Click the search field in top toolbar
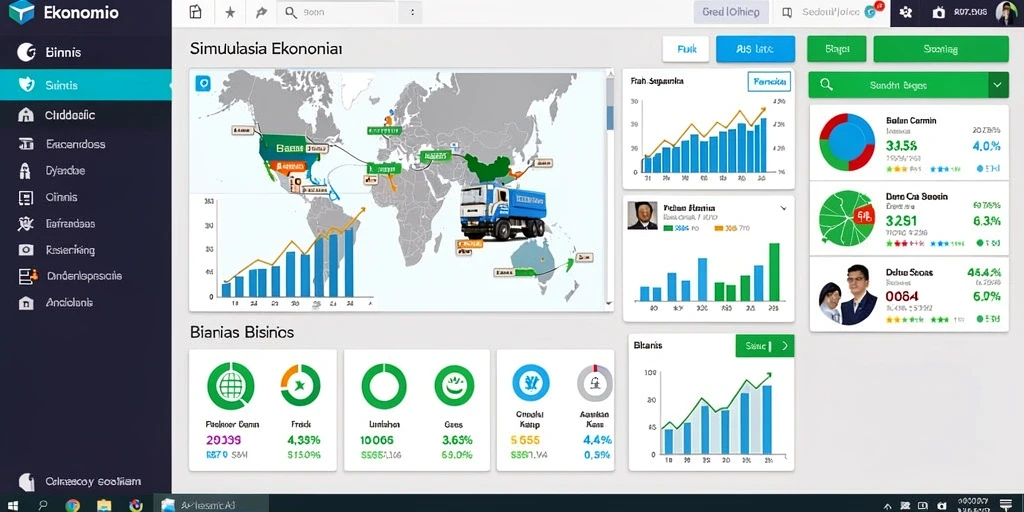 coord(338,12)
